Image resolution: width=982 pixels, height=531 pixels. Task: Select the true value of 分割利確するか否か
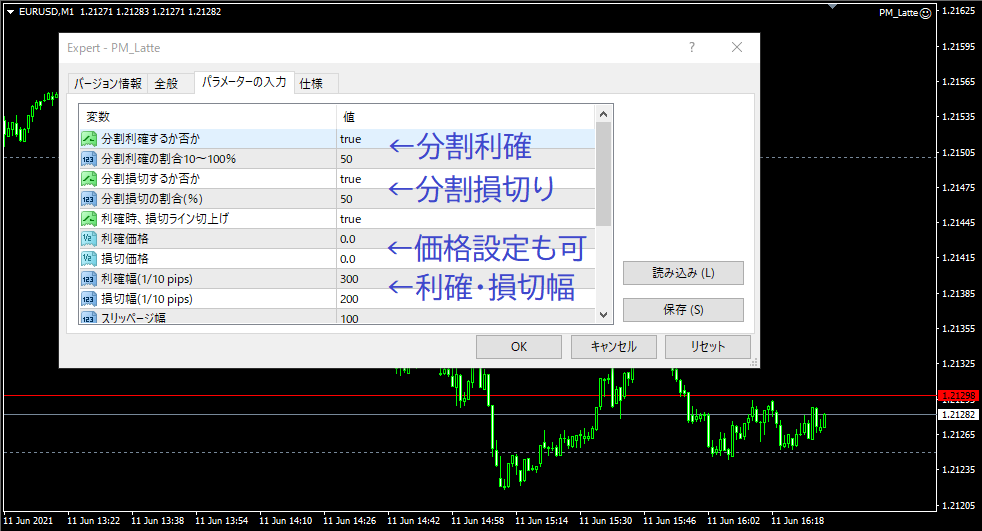click(x=351, y=139)
